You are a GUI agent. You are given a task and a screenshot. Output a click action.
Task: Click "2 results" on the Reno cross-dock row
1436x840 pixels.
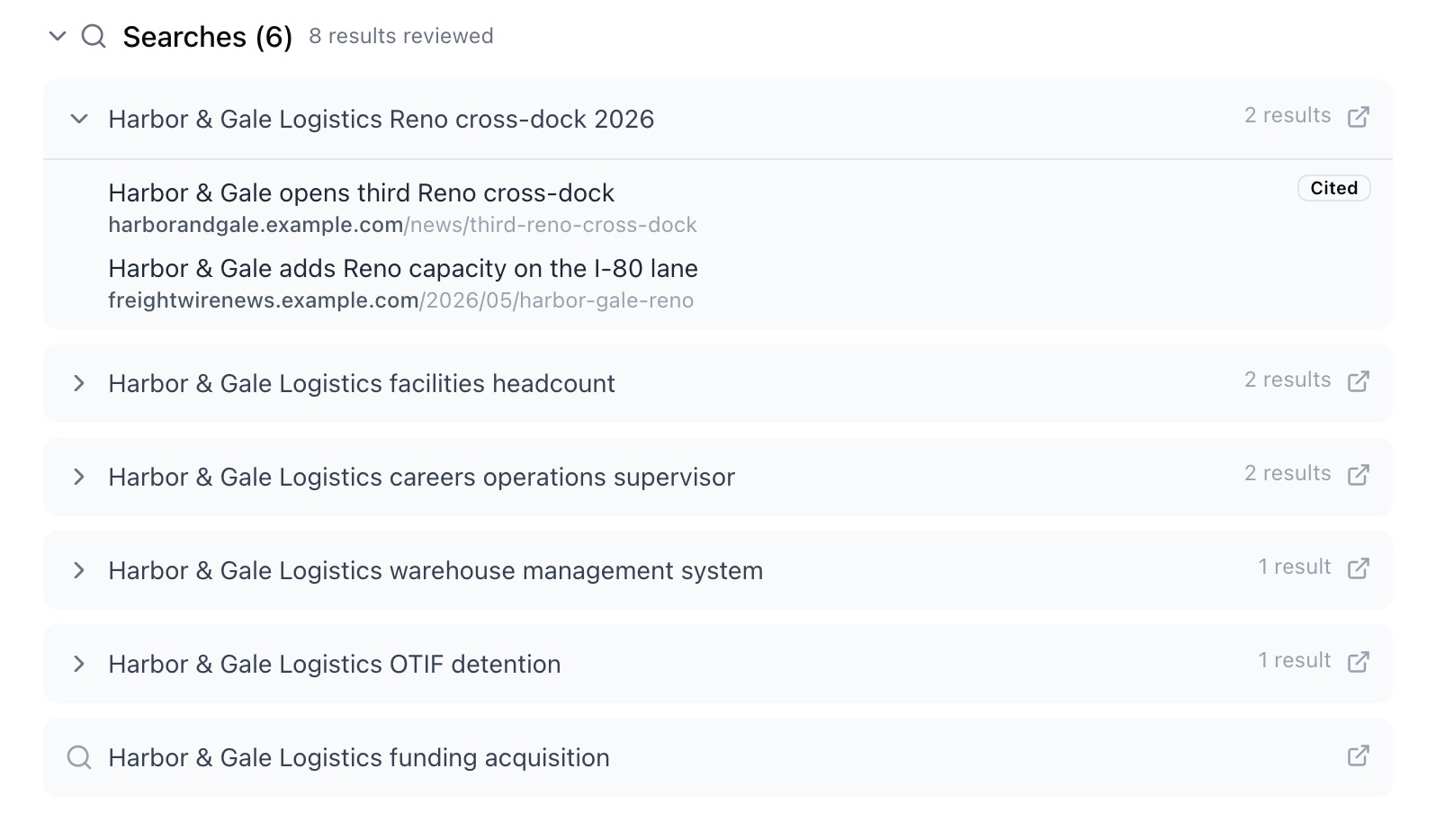coord(1288,115)
